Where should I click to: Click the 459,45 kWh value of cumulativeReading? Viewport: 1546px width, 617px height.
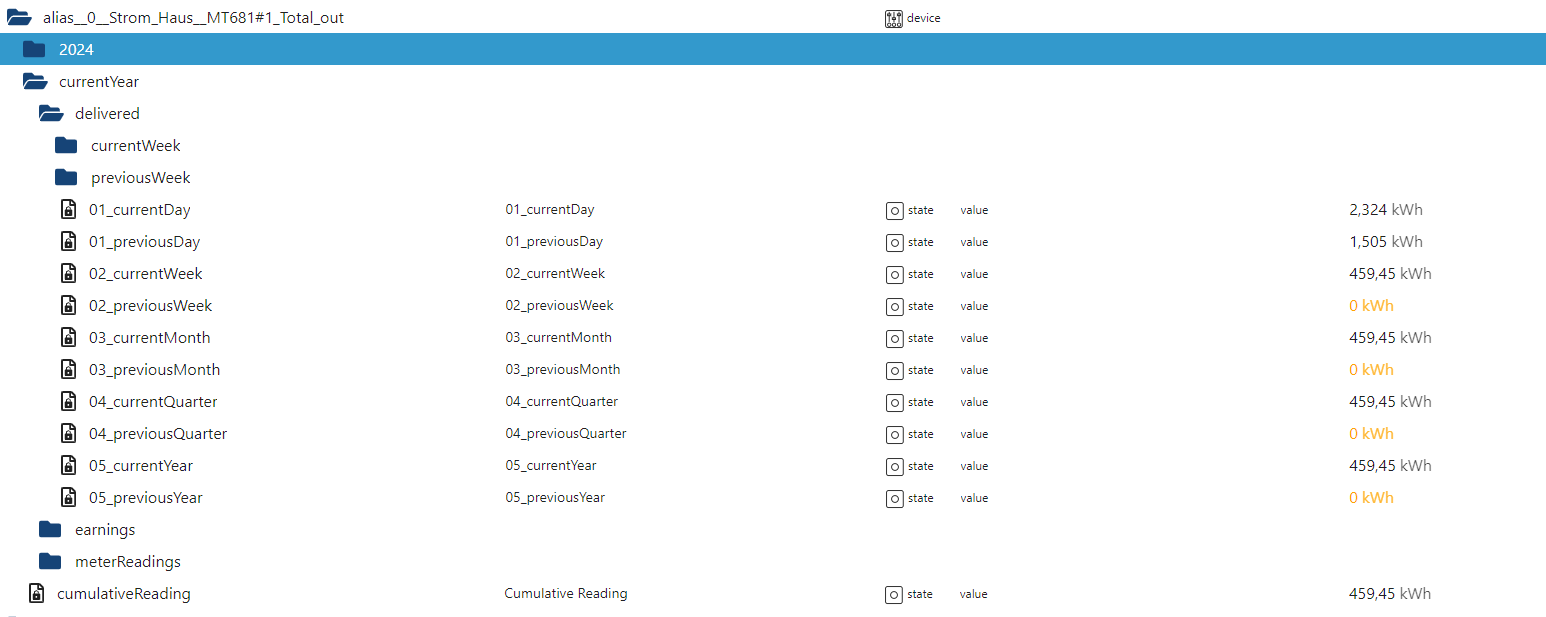coord(1390,594)
